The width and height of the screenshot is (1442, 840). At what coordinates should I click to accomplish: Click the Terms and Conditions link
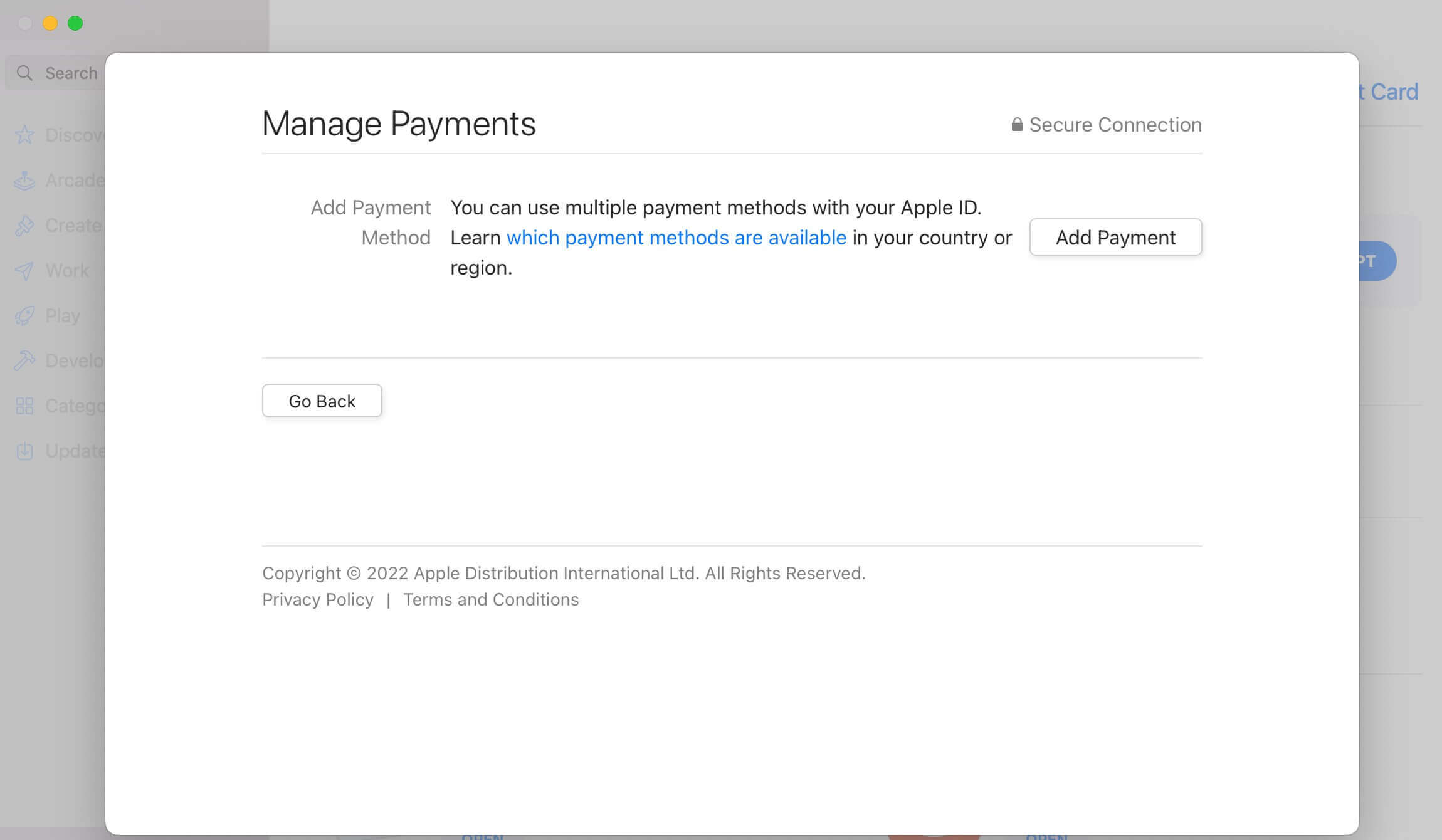click(490, 599)
